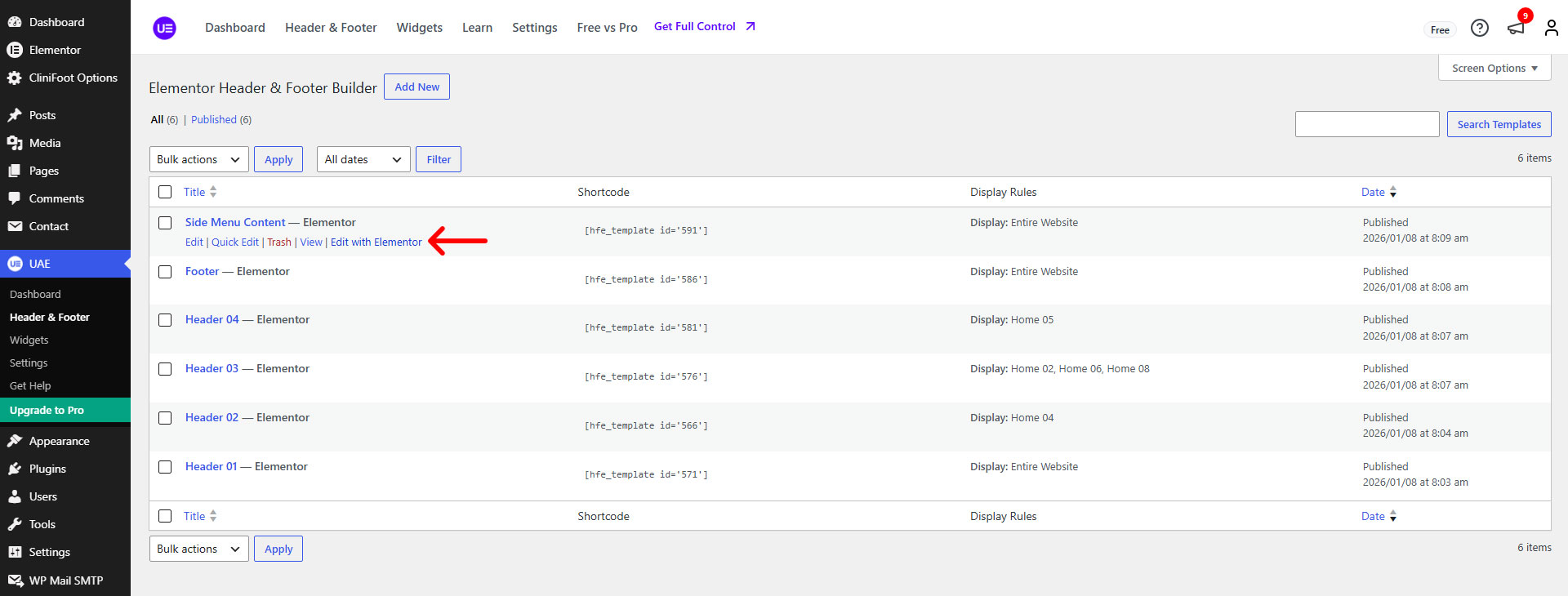Image resolution: width=1568 pixels, height=596 pixels.
Task: Click the Get Full Control link
Action: 705,26
